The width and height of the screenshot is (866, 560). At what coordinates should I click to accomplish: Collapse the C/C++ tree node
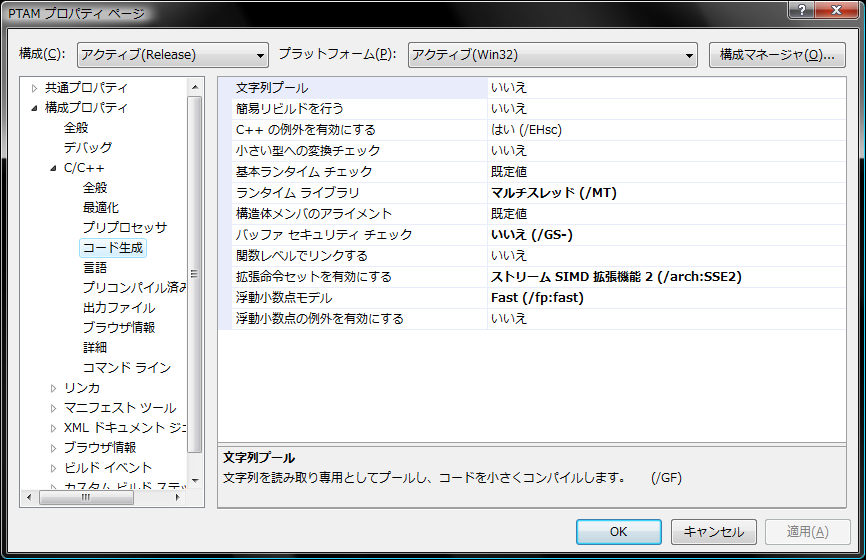point(53,168)
